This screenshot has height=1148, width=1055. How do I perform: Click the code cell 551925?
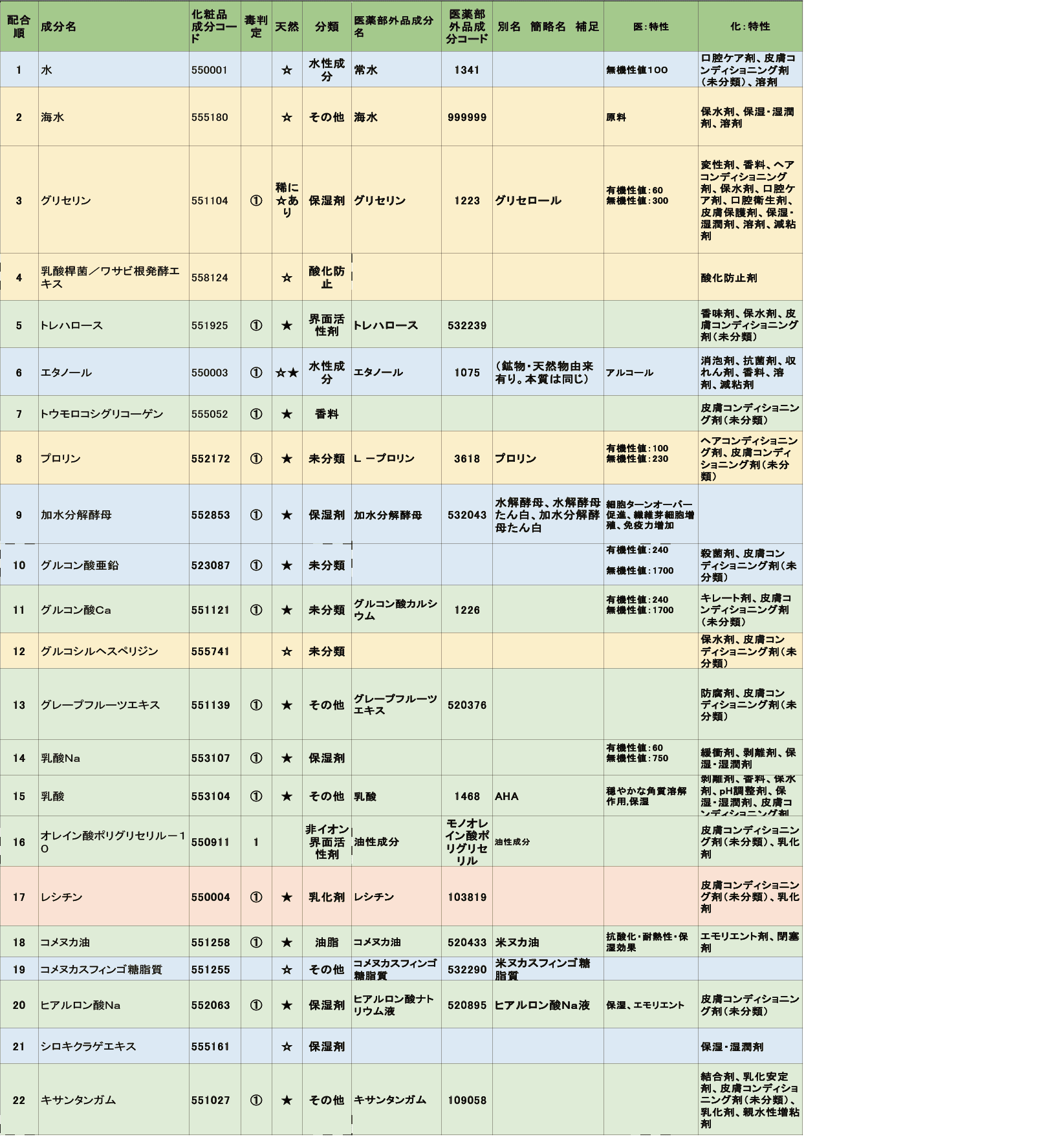pos(215,325)
